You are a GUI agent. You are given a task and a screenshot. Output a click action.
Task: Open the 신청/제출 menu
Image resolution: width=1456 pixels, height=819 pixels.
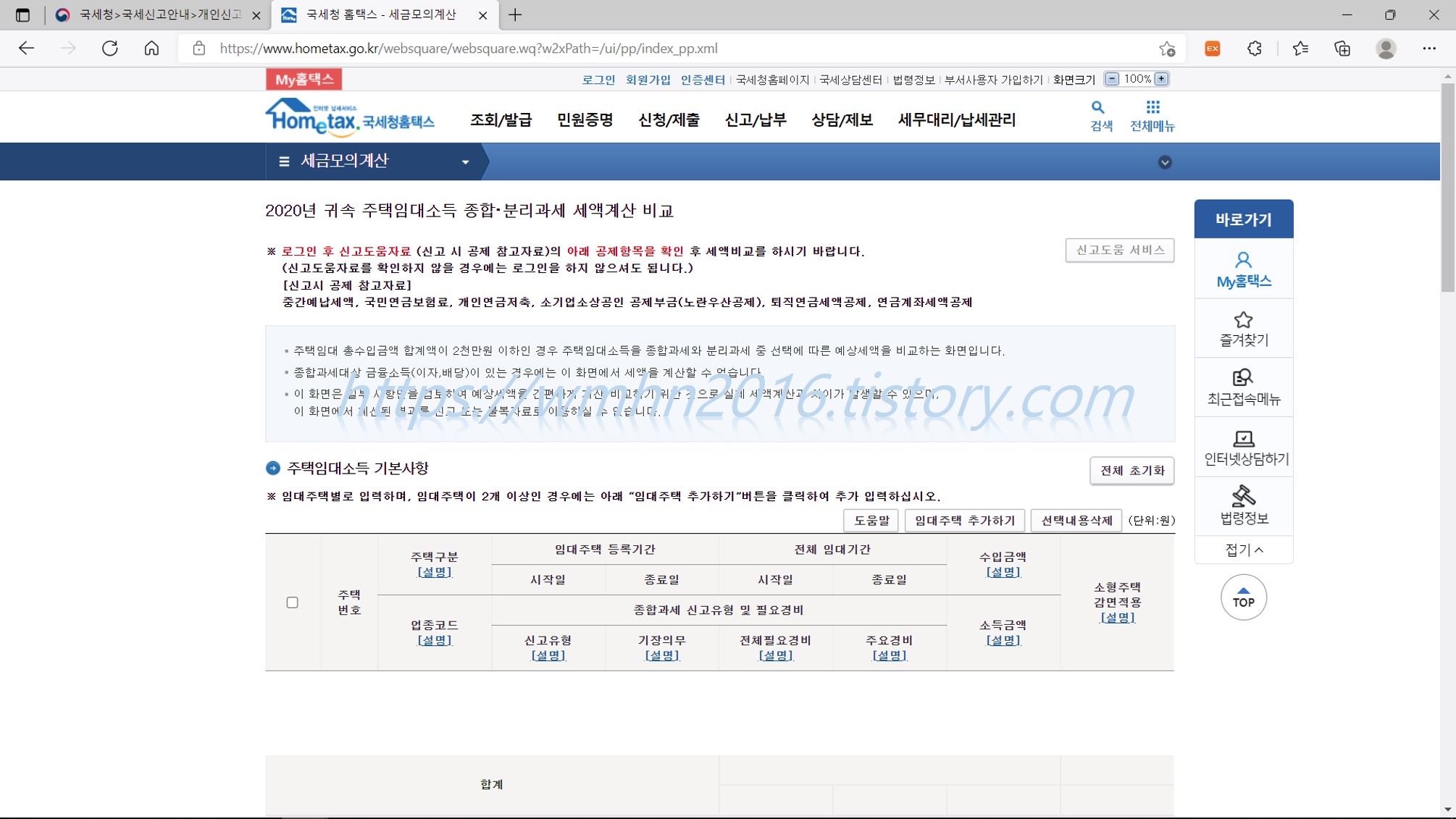click(x=669, y=120)
